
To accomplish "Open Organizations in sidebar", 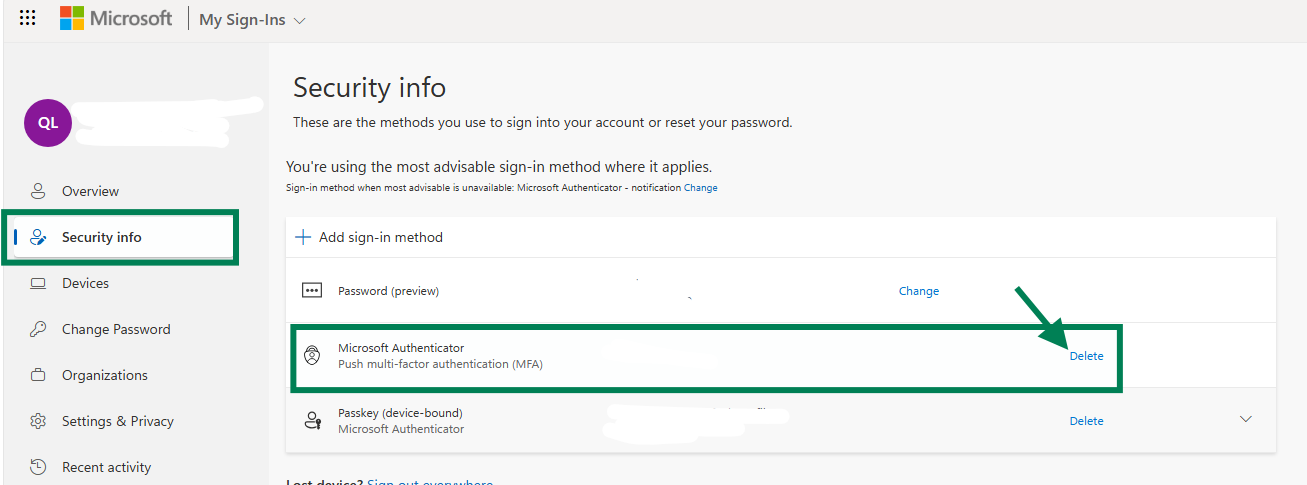I will pyautogui.click(x=105, y=375).
